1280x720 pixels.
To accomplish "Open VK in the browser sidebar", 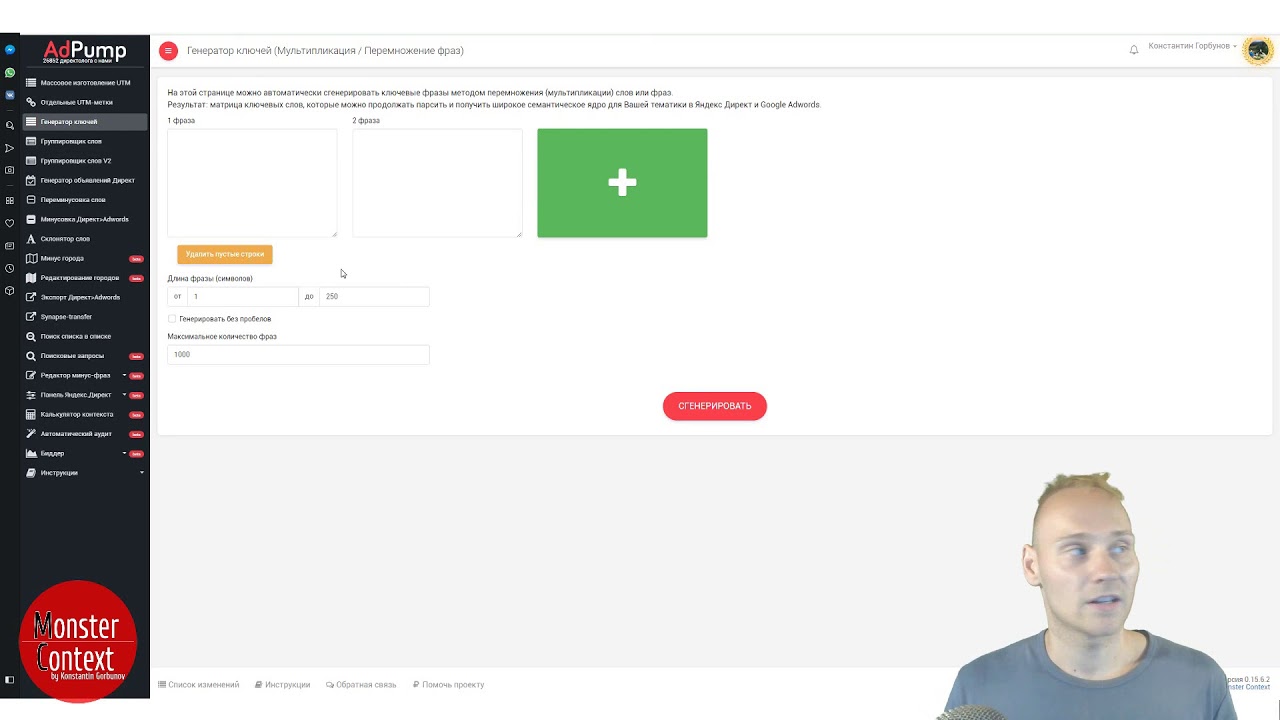I will point(10,95).
